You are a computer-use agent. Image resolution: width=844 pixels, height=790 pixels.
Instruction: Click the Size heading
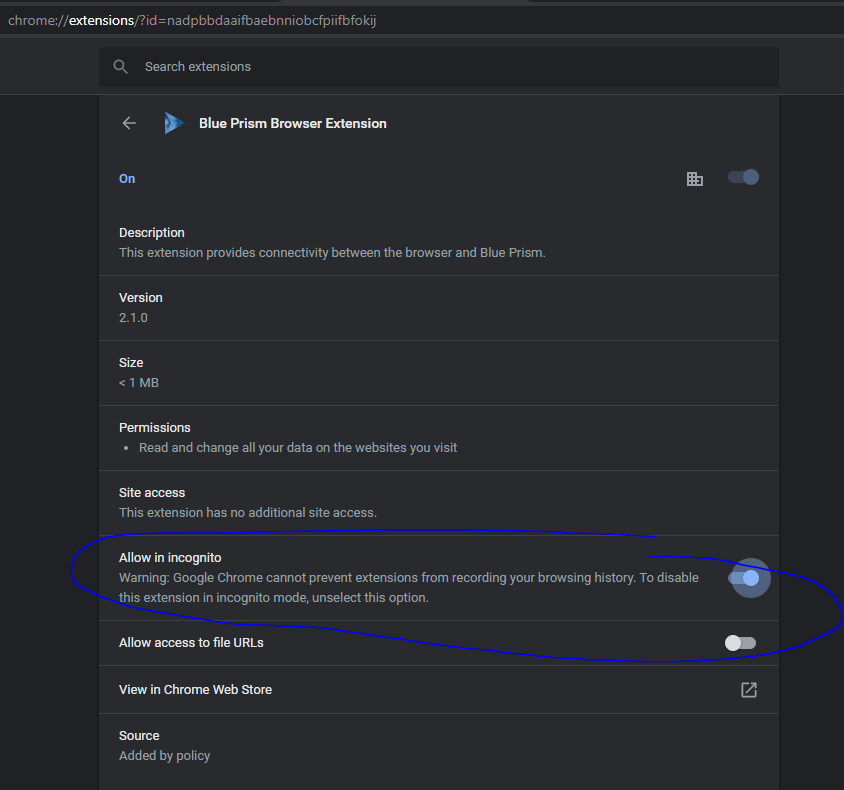point(131,363)
